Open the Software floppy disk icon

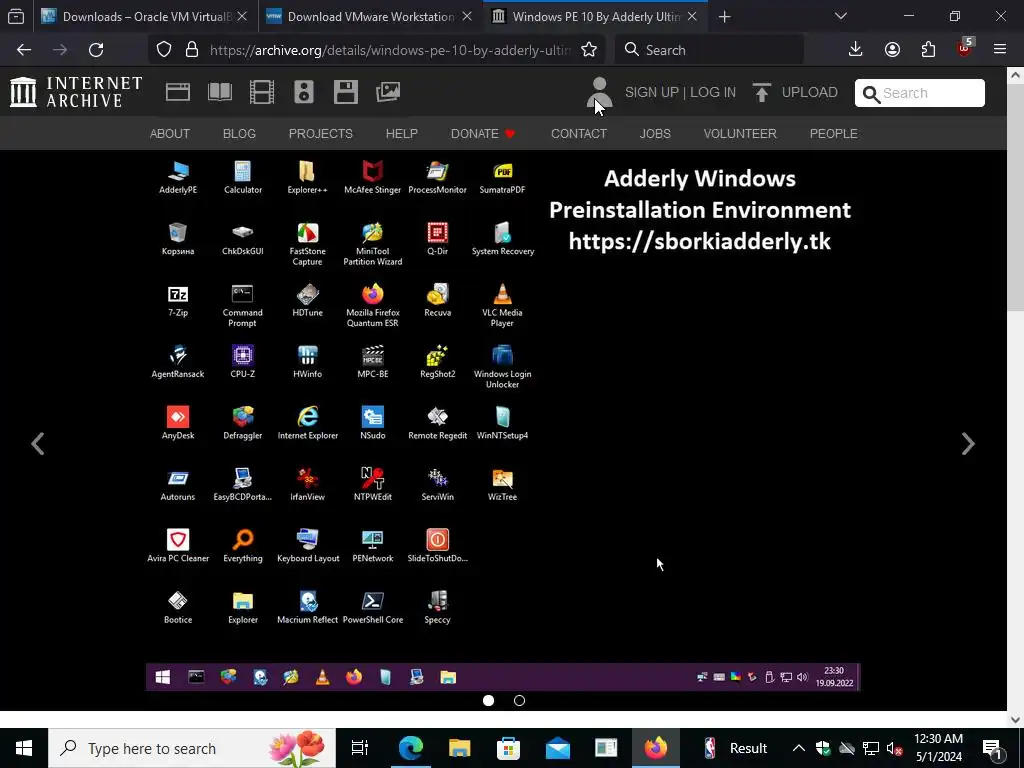coord(345,92)
